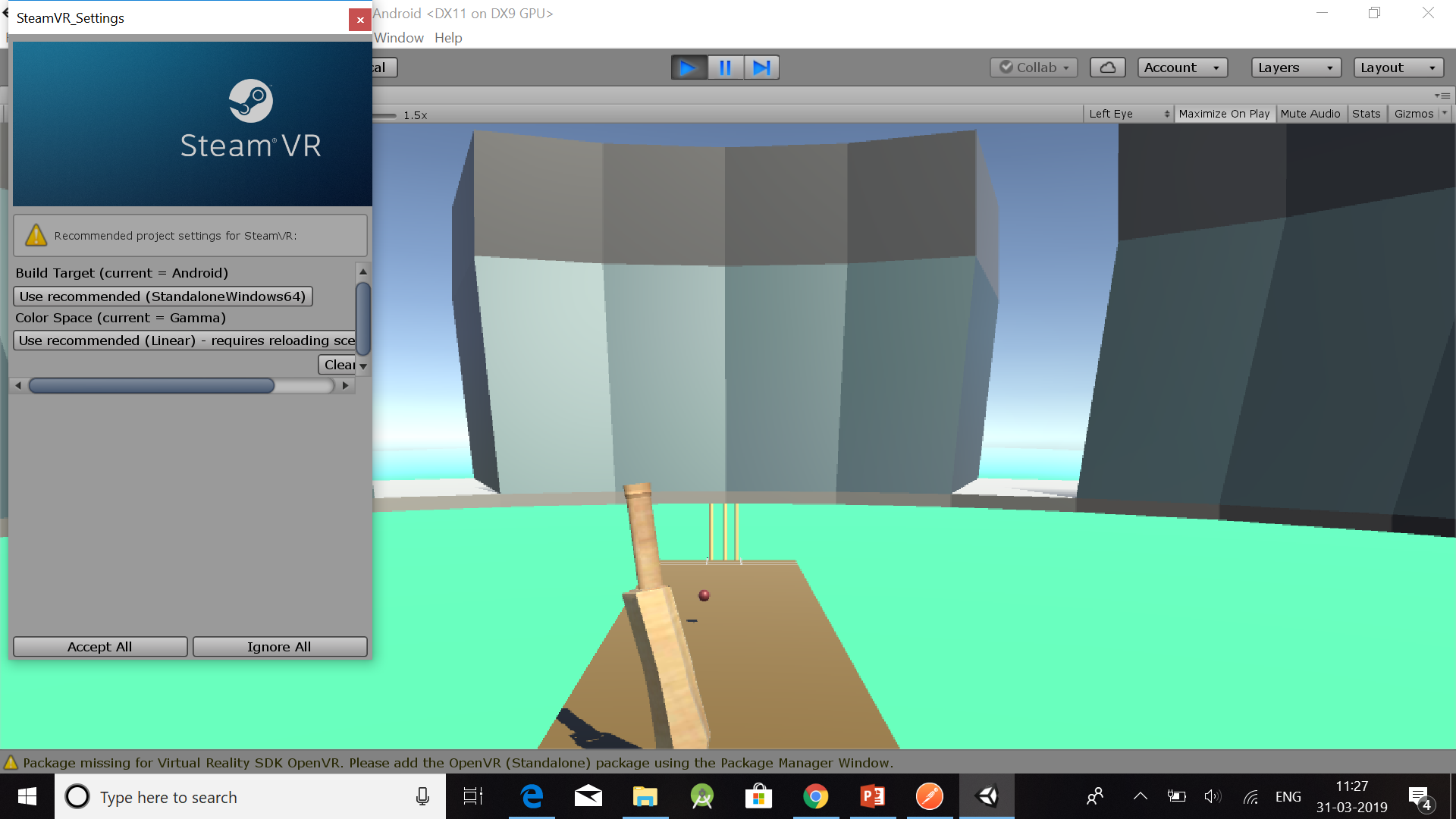Toggle Stats overlay in Game view
Viewport: 1456px width, 819px height.
pyautogui.click(x=1367, y=114)
